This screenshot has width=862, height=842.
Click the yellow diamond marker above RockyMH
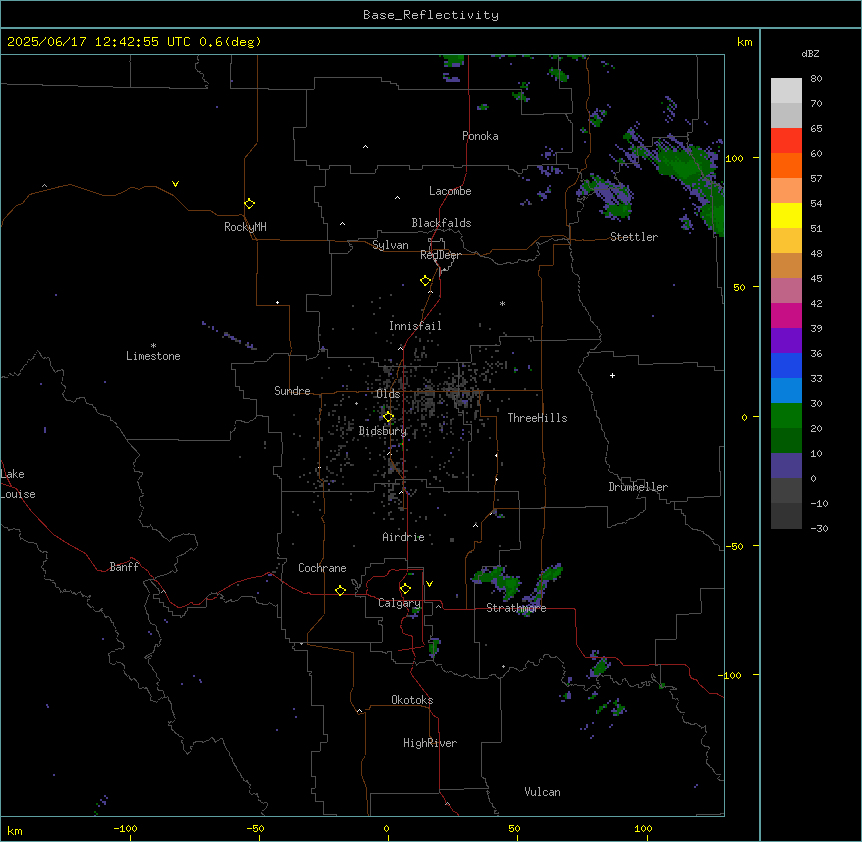point(249,204)
